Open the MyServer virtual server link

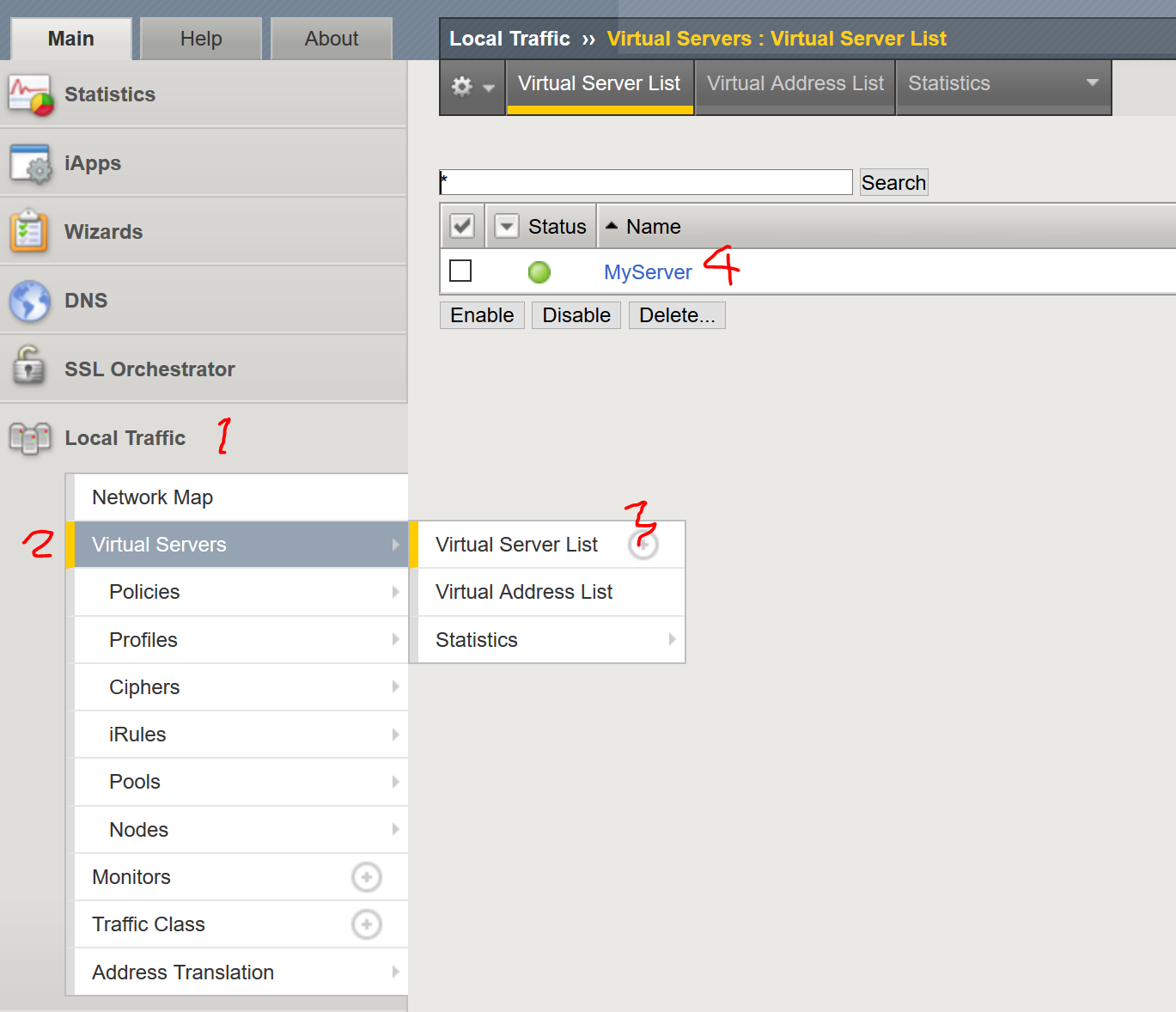pyautogui.click(x=648, y=272)
